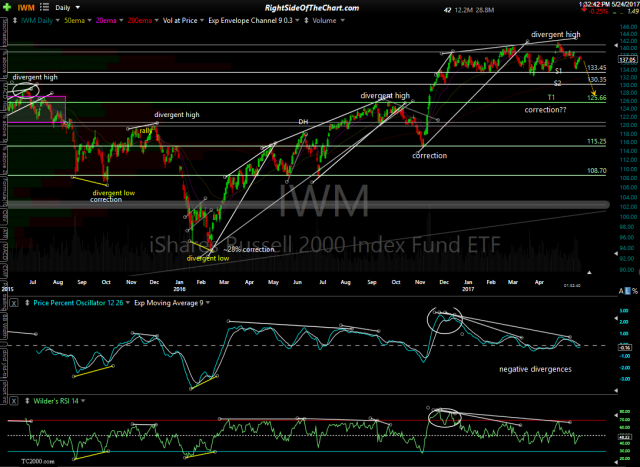Click the 12.2M volume readout
The height and width of the screenshot is (467, 640).
coord(465,10)
